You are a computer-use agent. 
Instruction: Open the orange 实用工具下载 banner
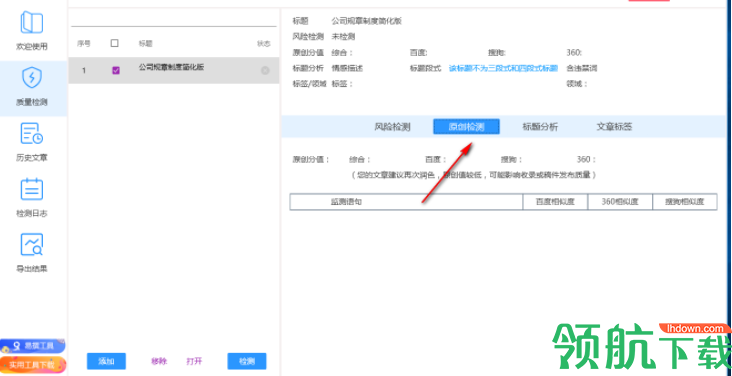coord(33,365)
